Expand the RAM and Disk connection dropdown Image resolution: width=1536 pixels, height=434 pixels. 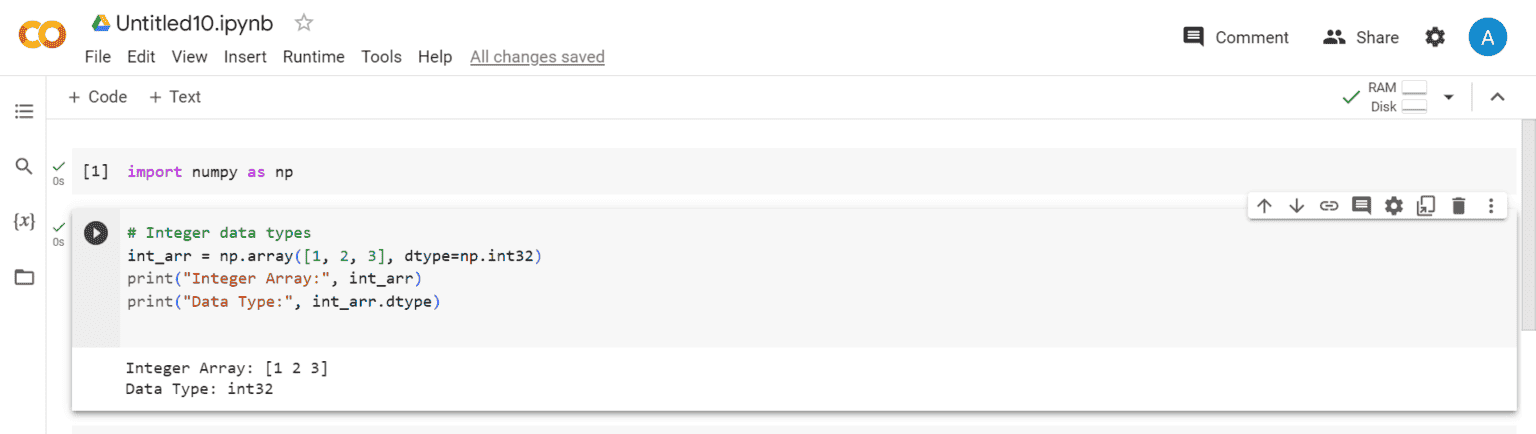[x=1448, y=97]
